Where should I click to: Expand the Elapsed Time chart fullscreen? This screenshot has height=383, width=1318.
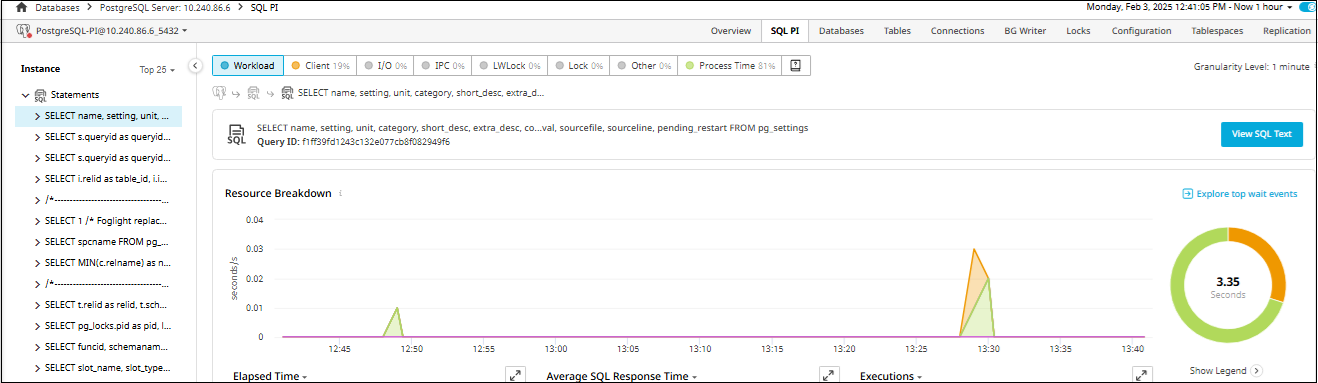[515, 375]
